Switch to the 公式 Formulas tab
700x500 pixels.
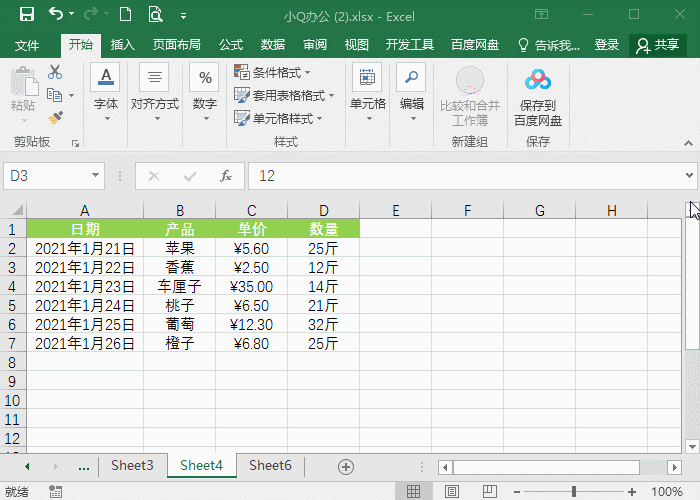pos(231,45)
